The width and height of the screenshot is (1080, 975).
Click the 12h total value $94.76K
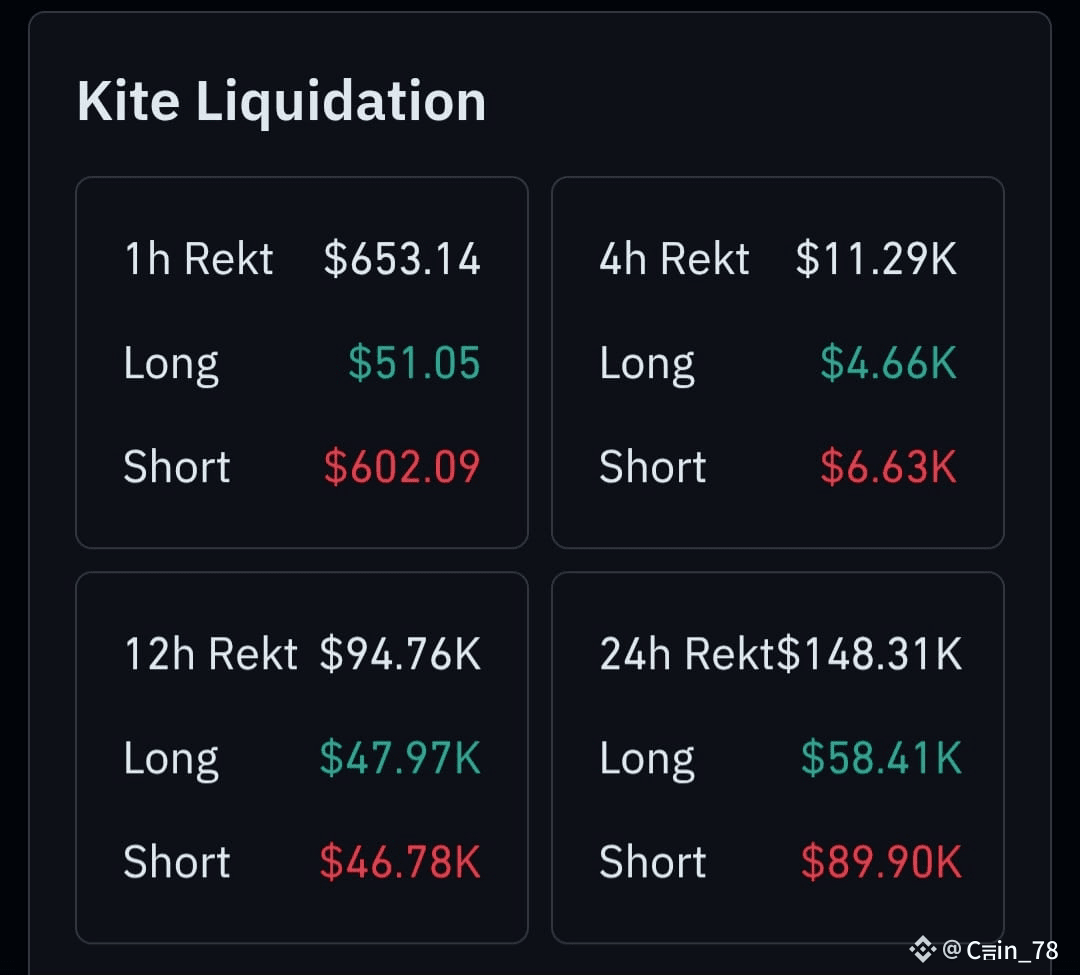pos(400,654)
